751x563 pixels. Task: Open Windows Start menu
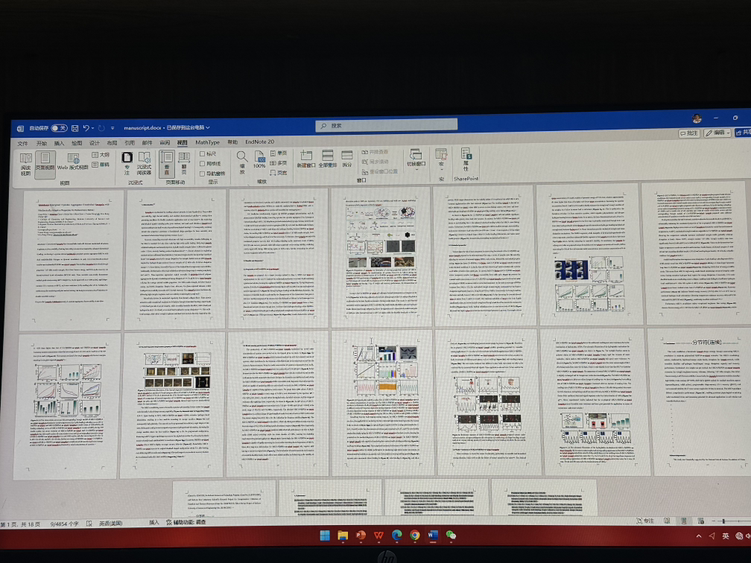point(325,535)
